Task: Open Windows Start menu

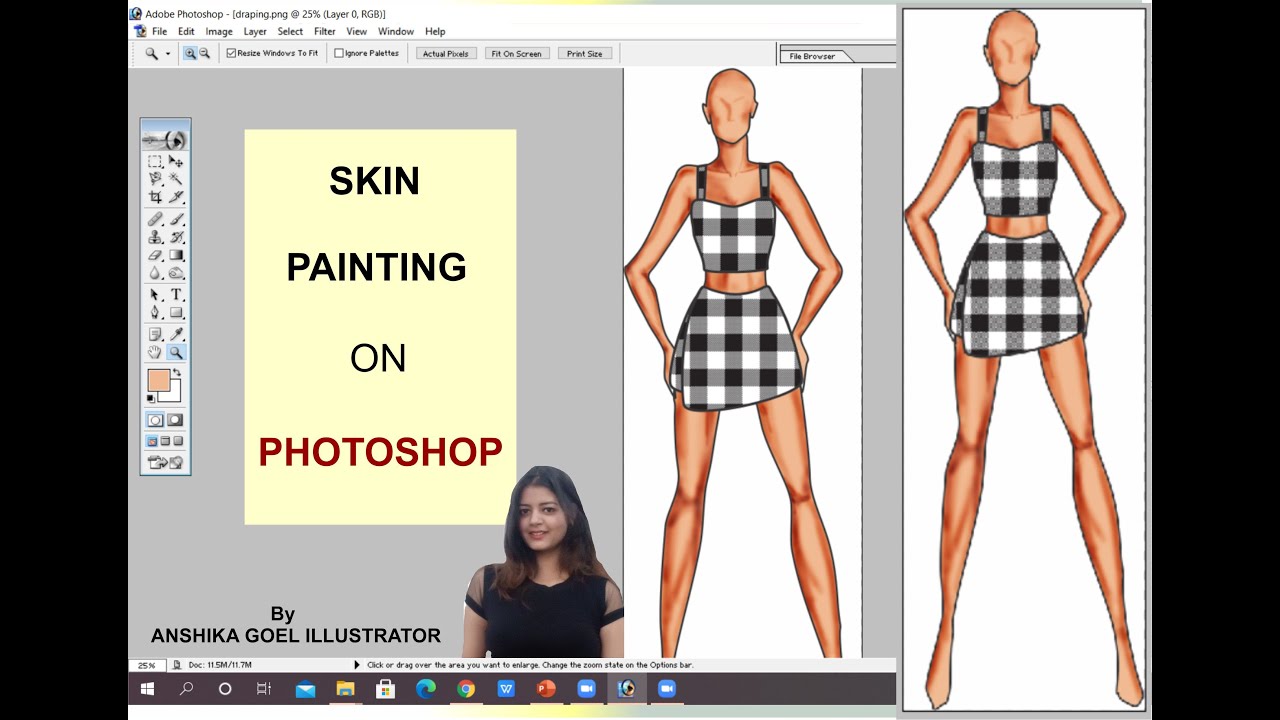Action: pyautogui.click(x=147, y=689)
